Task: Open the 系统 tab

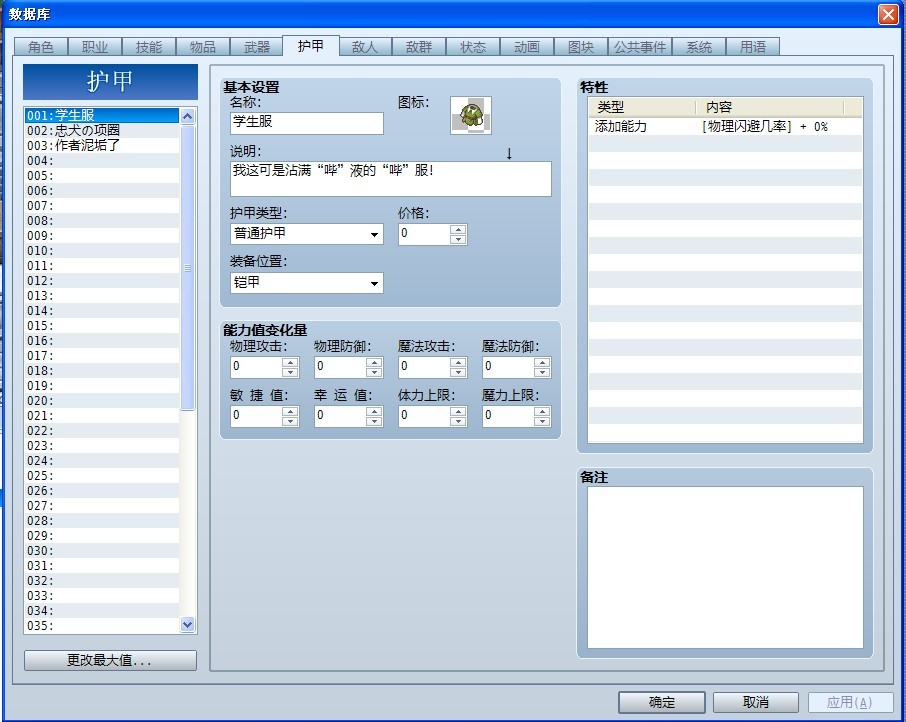Action: (x=699, y=47)
